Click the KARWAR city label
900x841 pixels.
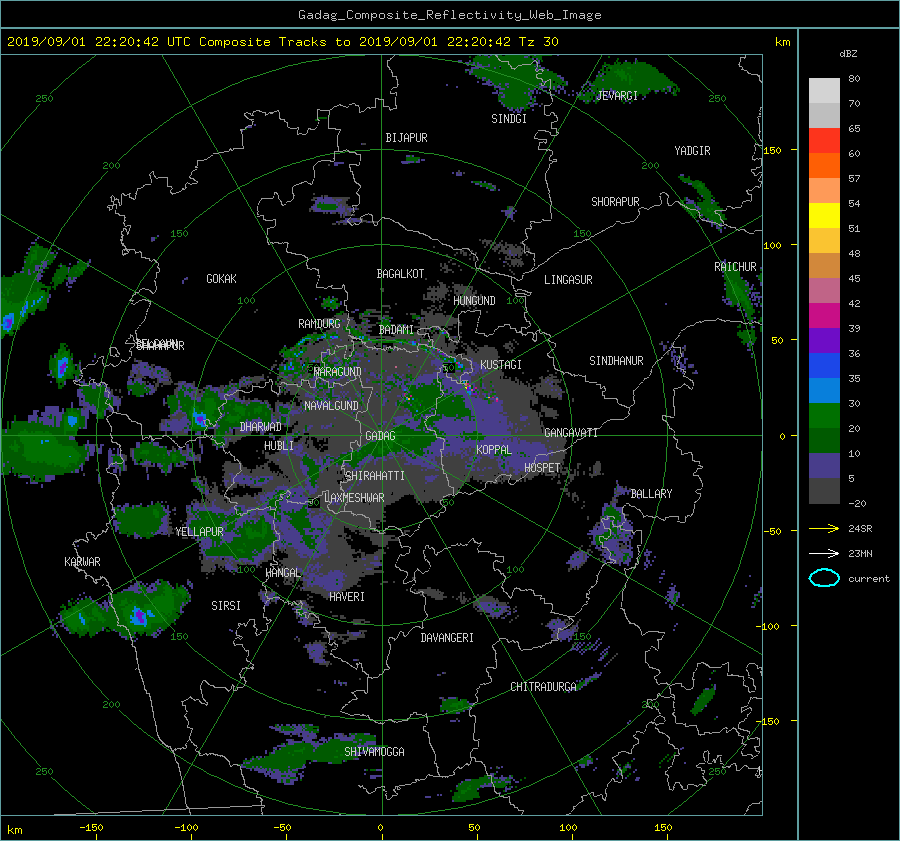tap(82, 562)
